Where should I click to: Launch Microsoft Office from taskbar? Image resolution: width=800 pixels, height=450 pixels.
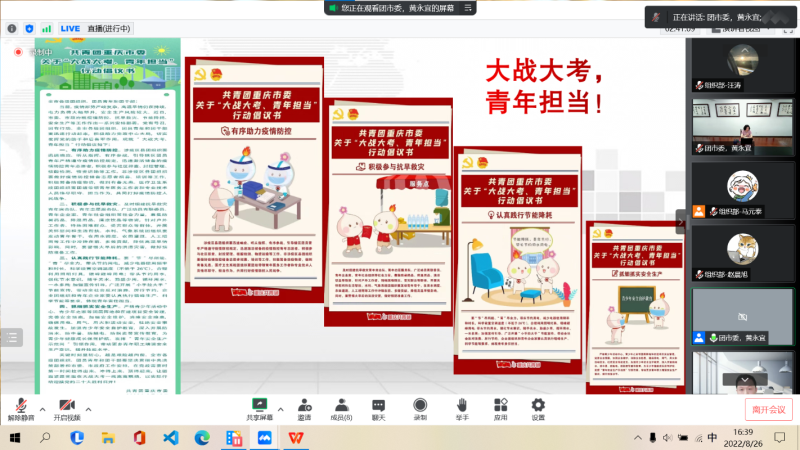click(x=139, y=438)
